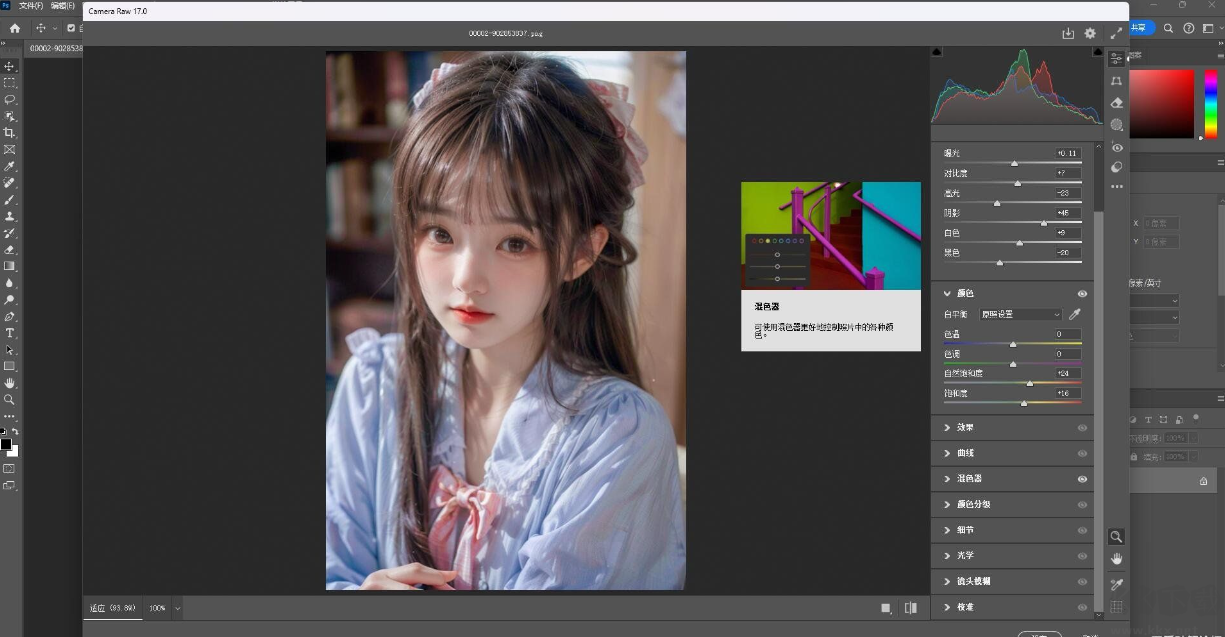Screen dimensions: 1225x637
Task: Select the Hand tool in Camera Raw
Action: click(x=1116, y=559)
